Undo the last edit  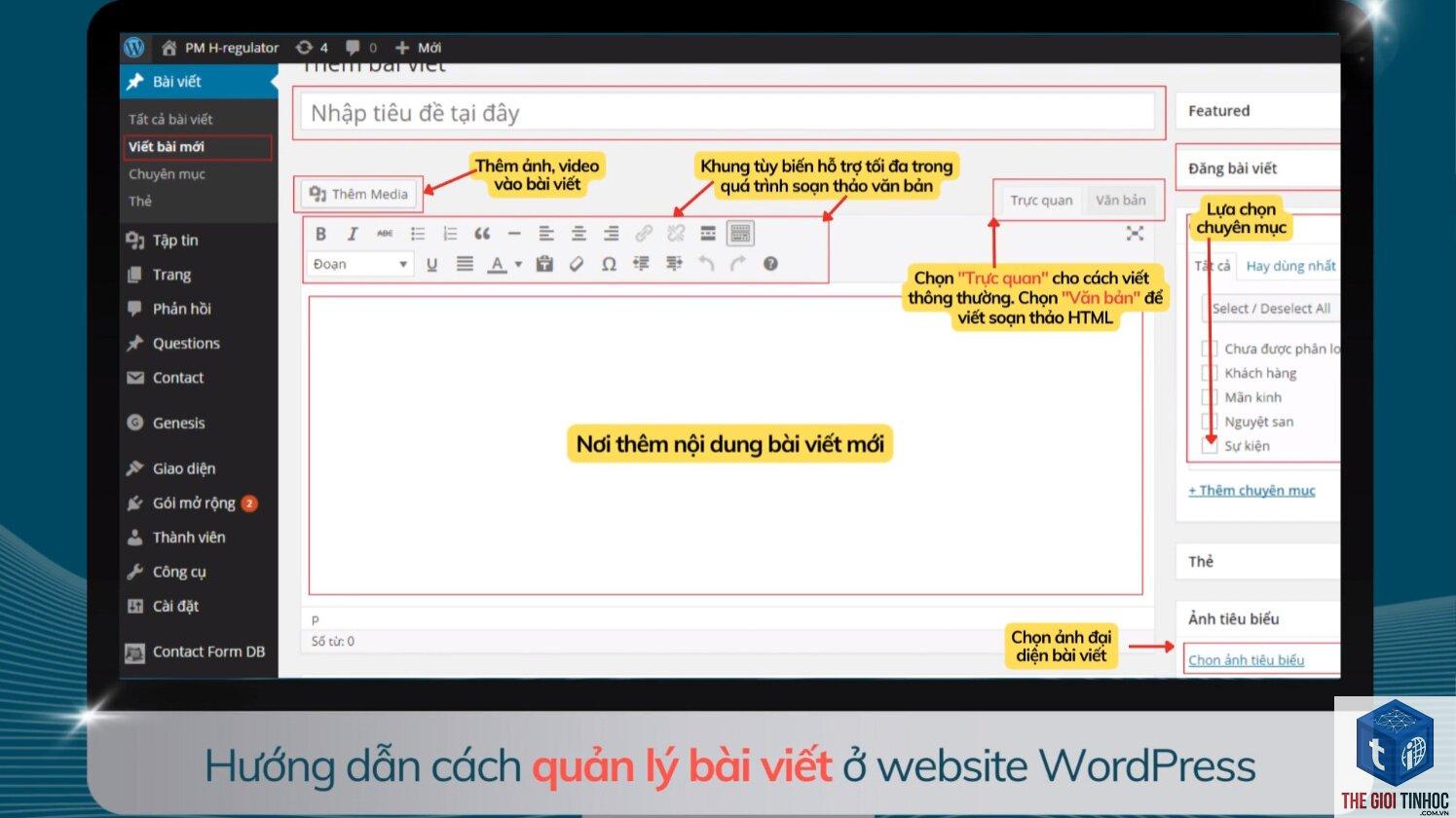coord(706,264)
